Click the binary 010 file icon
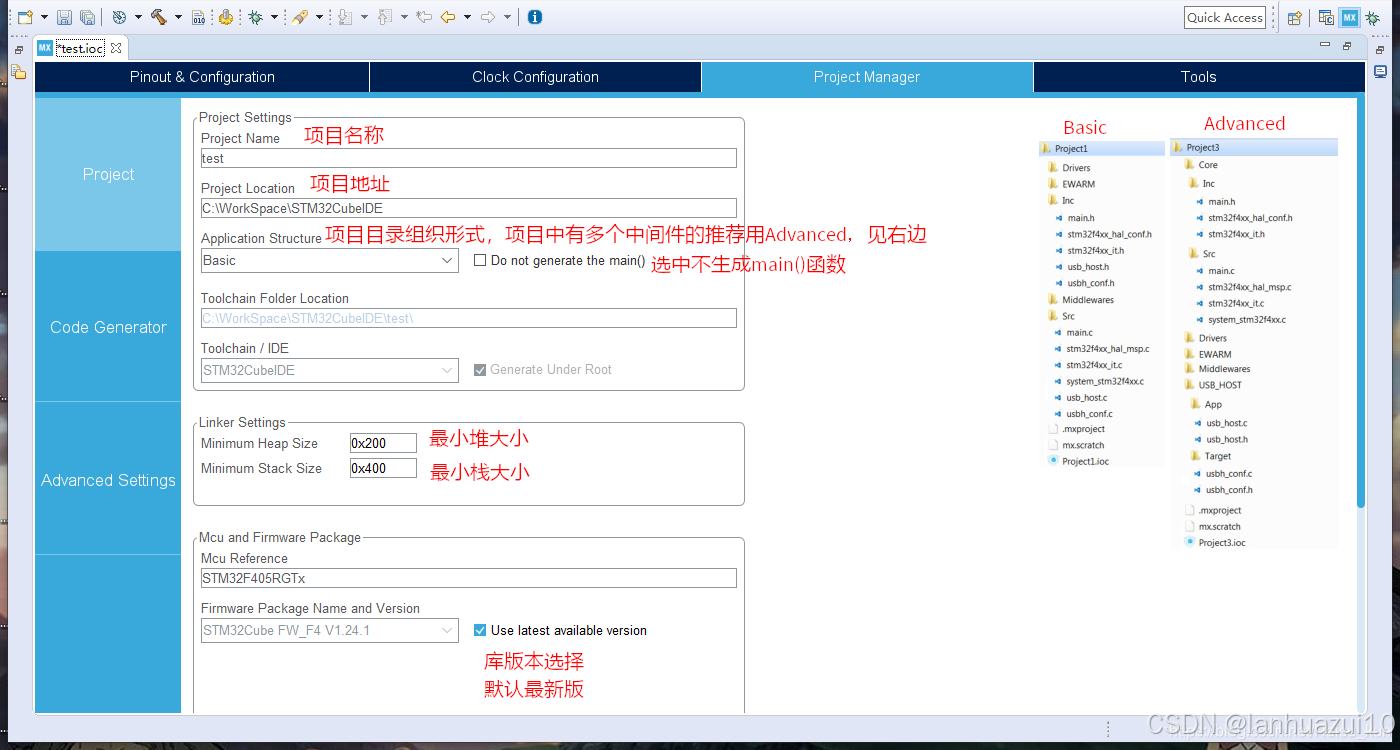Viewport: 1400px width, 750px height. click(199, 17)
